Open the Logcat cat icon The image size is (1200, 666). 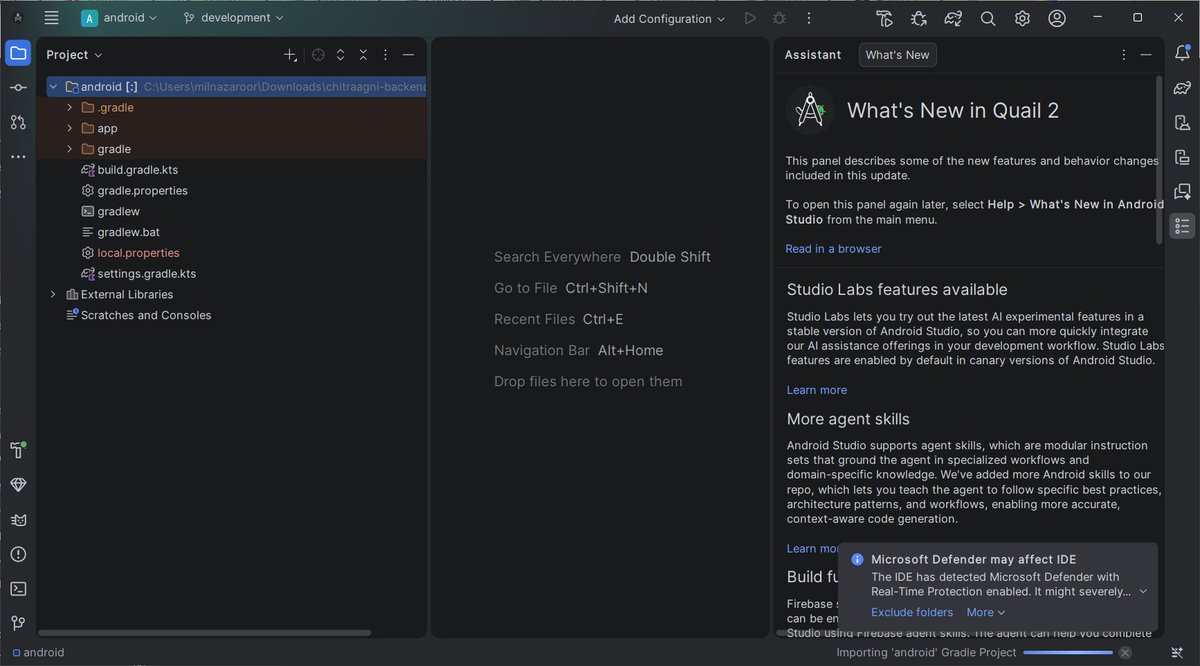pyautogui.click(x=18, y=520)
